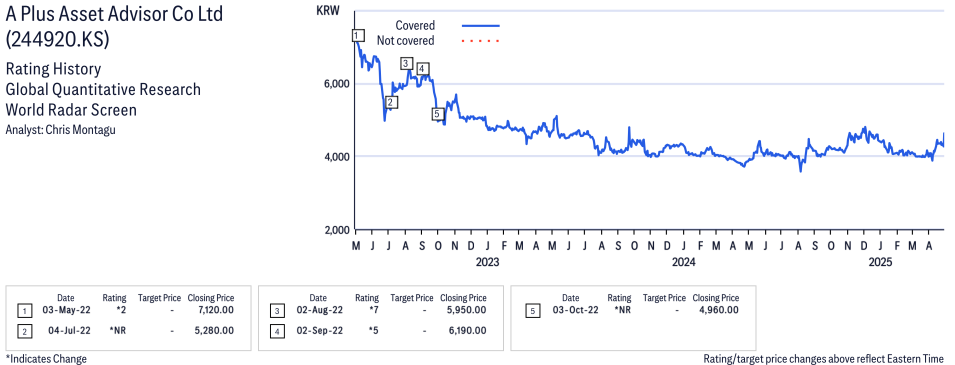The image size is (955, 365).
Task: Click chart marker 1 at price peak
Action: tap(358, 36)
